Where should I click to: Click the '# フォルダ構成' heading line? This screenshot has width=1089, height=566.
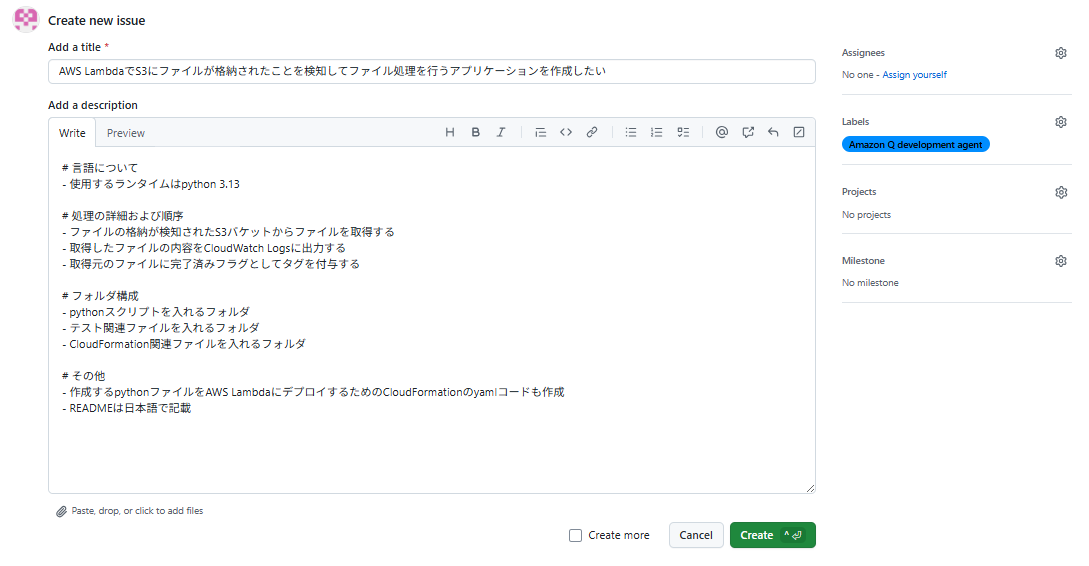click(x=100, y=296)
